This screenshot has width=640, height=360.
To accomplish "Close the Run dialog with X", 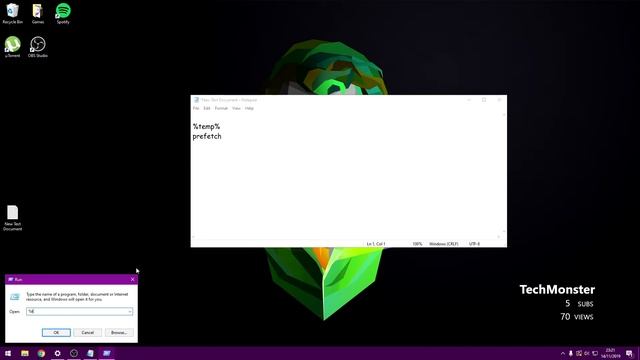I will click(x=133, y=279).
